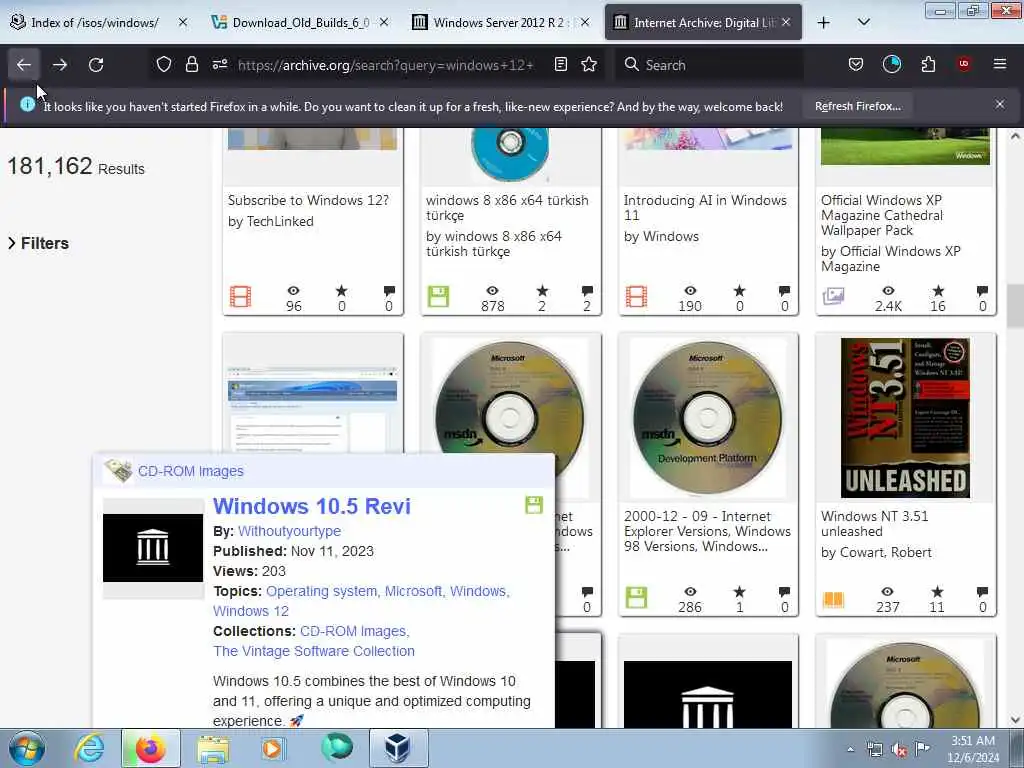The width and height of the screenshot is (1024, 768).
Task: Open Windows NT 3.51 unleashed book
Action: 874,524
